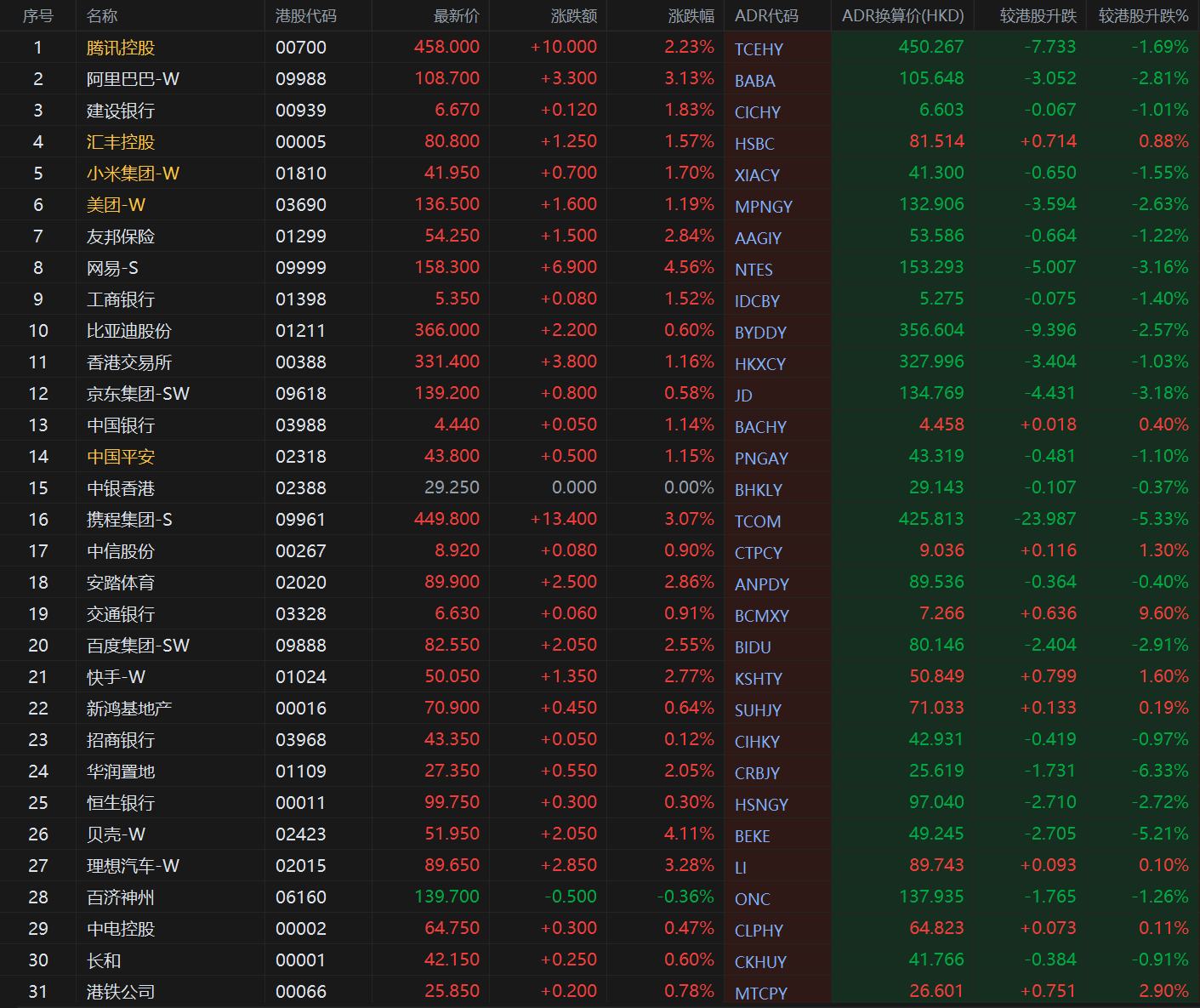Screen dimensions: 1200x1008
Task: Click the -23.987 difference value
Action: coord(1044,519)
